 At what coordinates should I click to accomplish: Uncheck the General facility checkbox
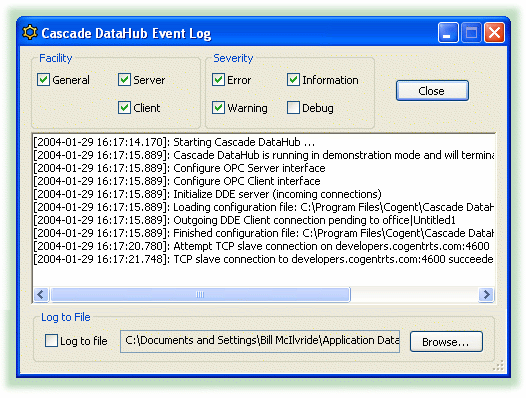coord(44,80)
